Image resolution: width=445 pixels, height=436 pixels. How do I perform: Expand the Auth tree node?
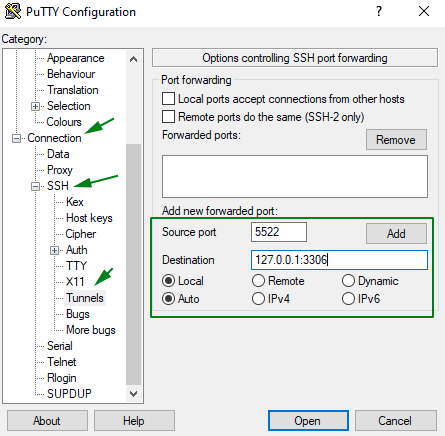[x=54, y=250]
